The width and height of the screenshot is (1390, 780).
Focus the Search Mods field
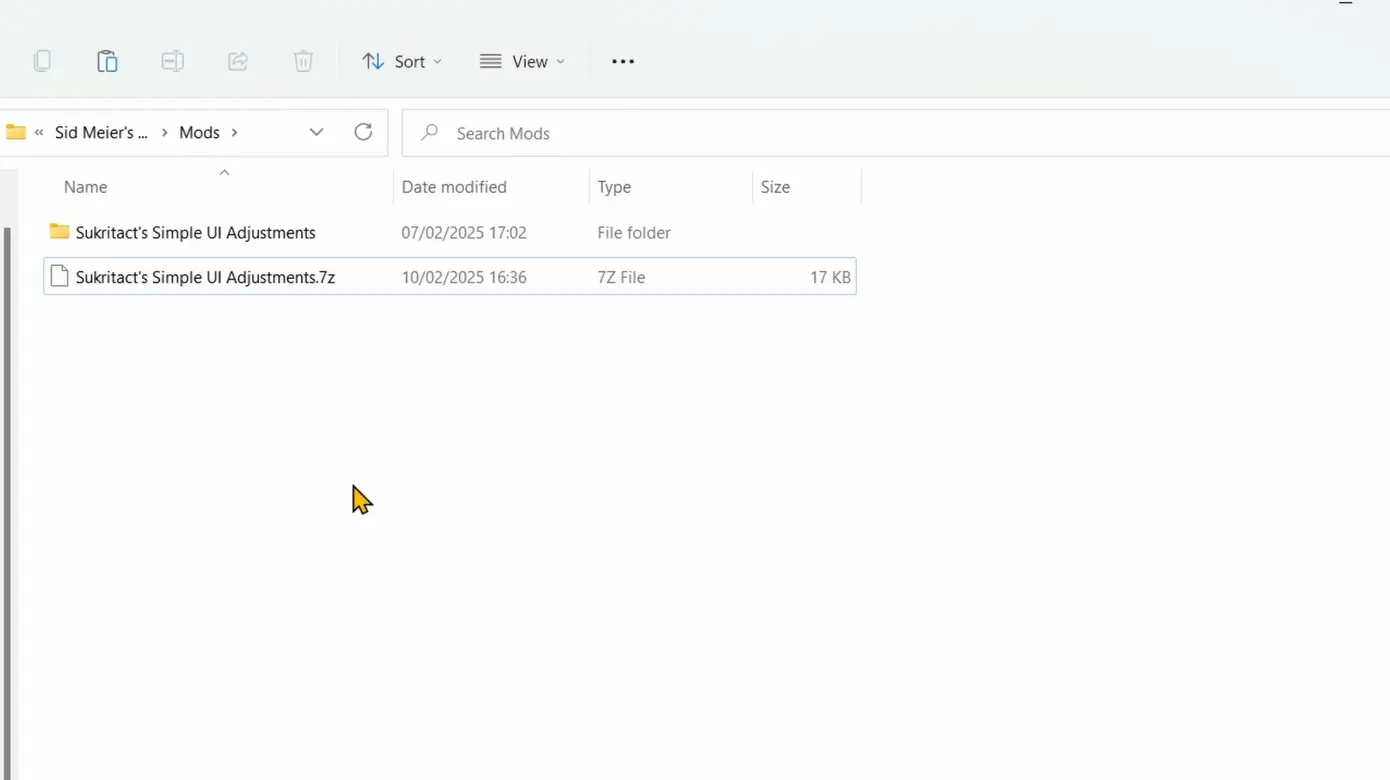coord(896,133)
